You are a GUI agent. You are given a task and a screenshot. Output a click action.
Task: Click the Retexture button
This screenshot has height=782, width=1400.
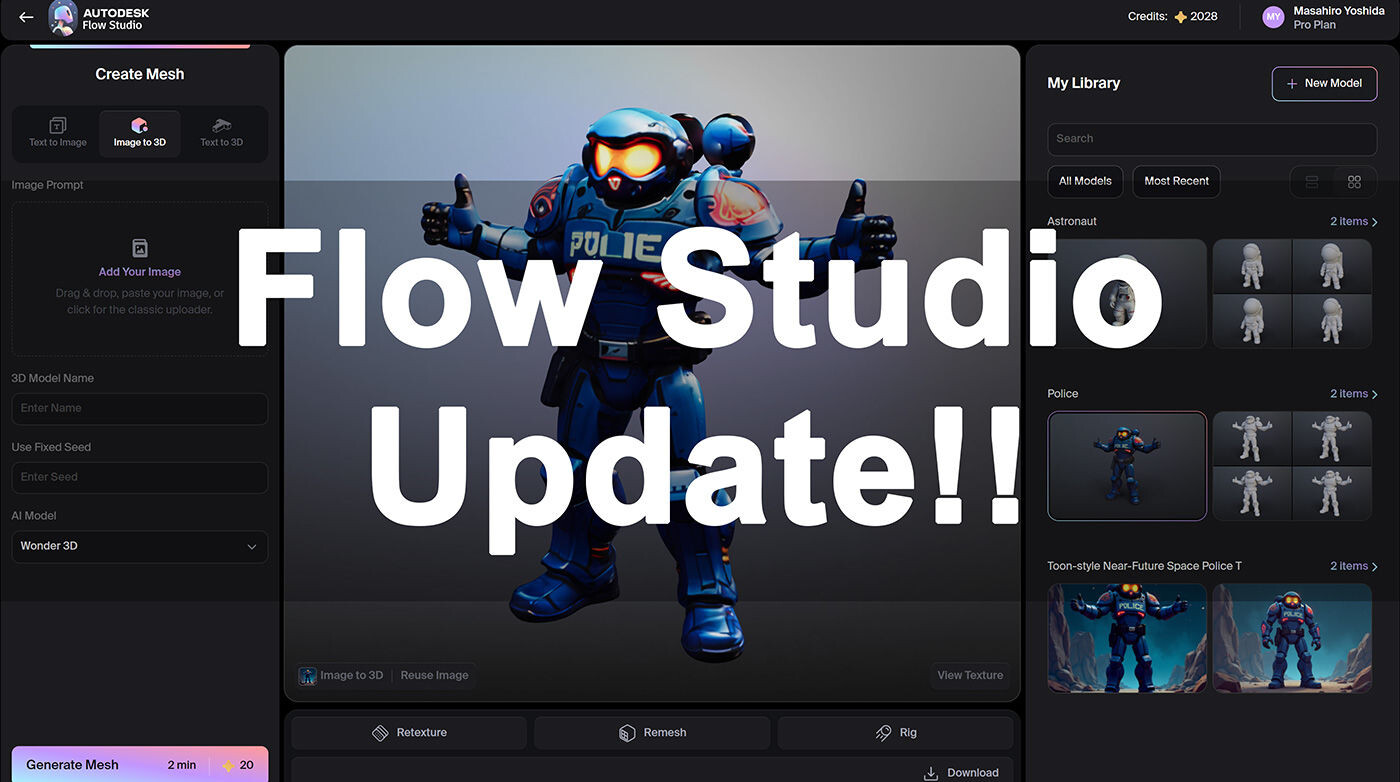click(409, 733)
